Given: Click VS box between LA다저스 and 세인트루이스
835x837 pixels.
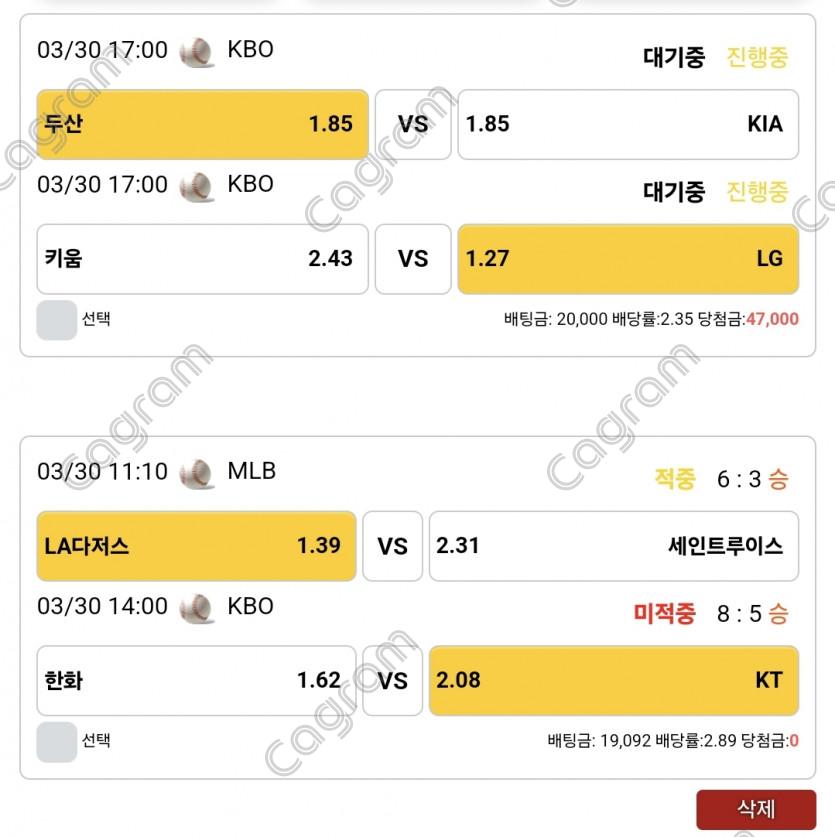Looking at the screenshot, I should pos(392,546).
